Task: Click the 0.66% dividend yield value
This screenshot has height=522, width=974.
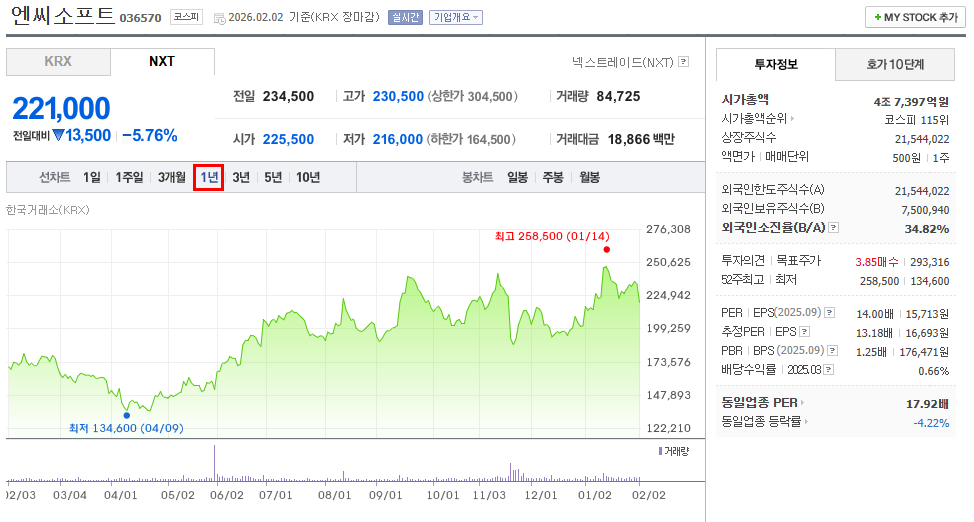Action: click(934, 371)
